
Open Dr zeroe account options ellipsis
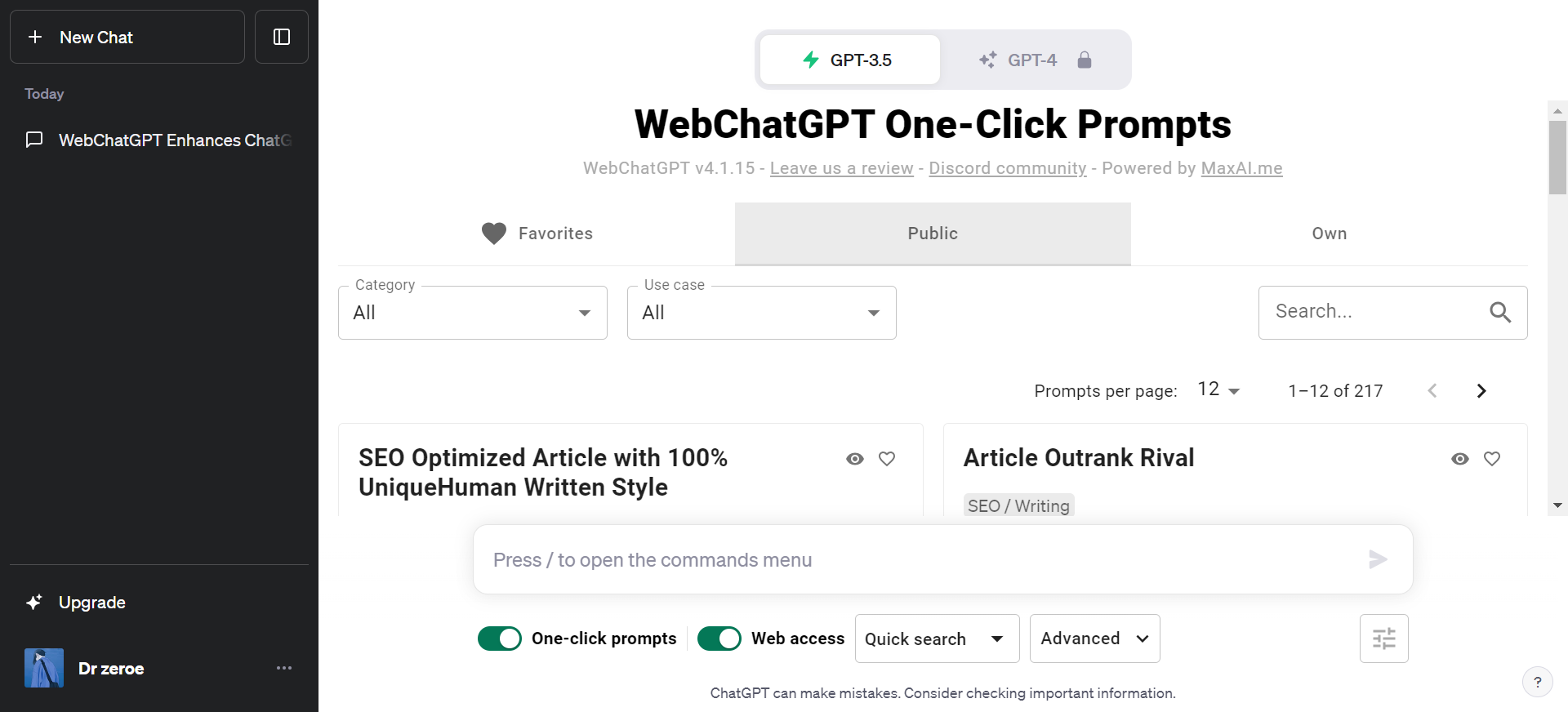point(284,668)
